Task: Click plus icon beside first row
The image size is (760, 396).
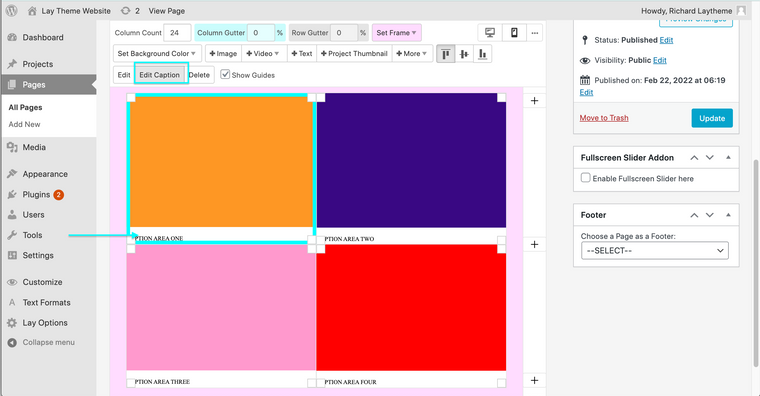Action: [534, 101]
